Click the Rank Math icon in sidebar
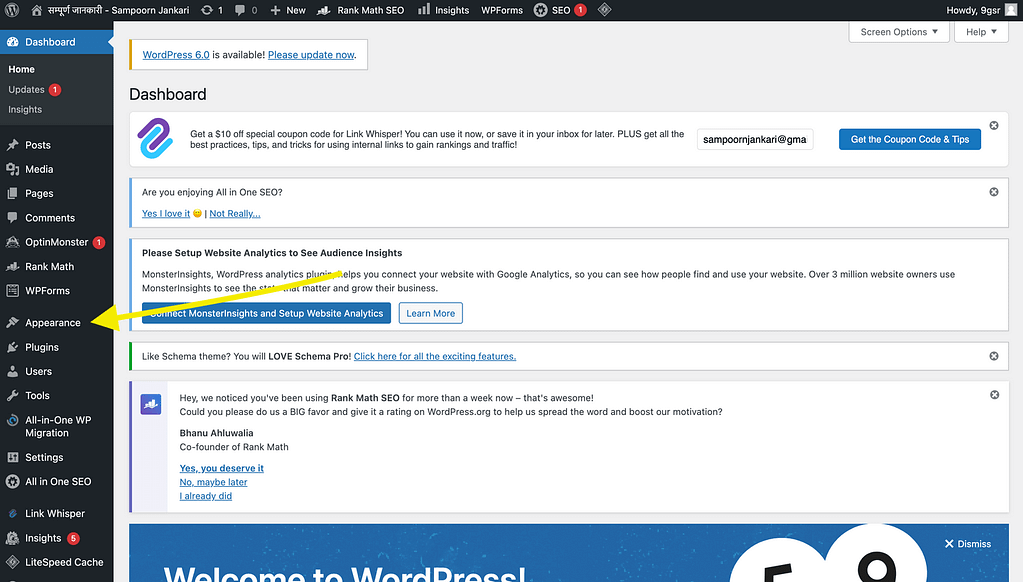Viewport: 1023px width, 582px height. coord(12,266)
